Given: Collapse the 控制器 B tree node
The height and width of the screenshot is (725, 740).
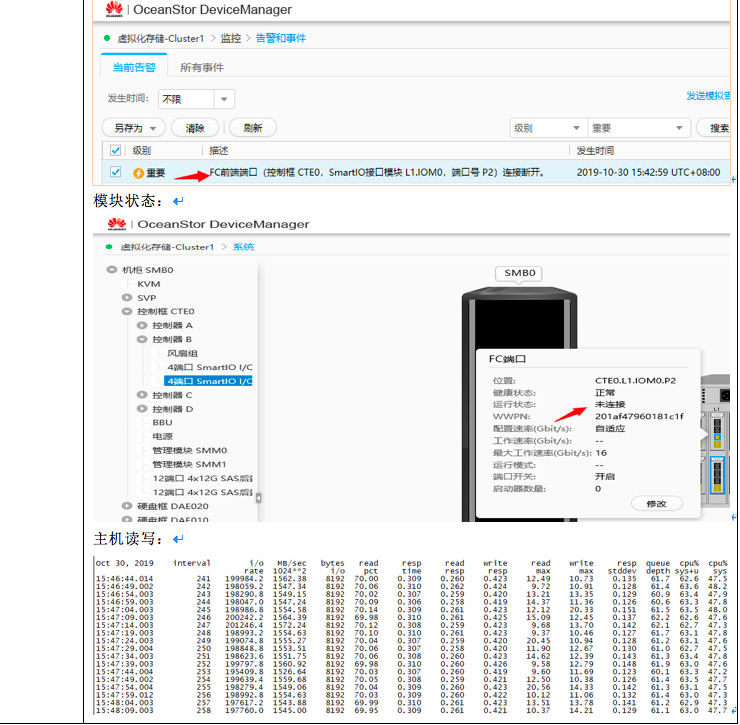Looking at the screenshot, I should click(142, 339).
